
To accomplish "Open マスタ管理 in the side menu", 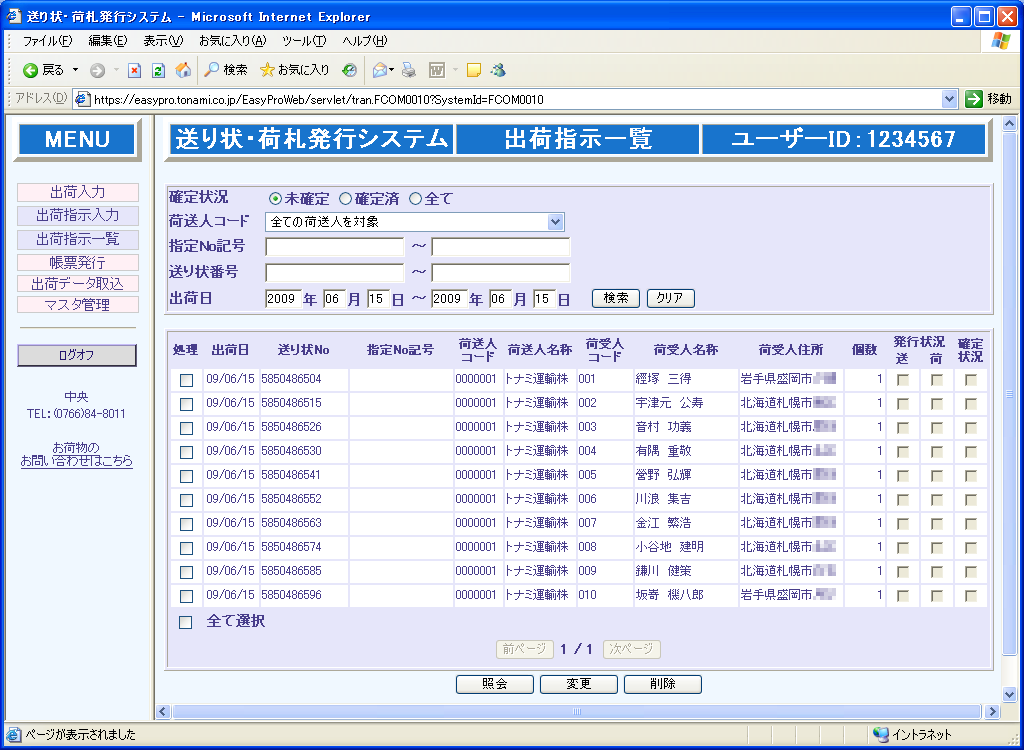I will 78,304.
